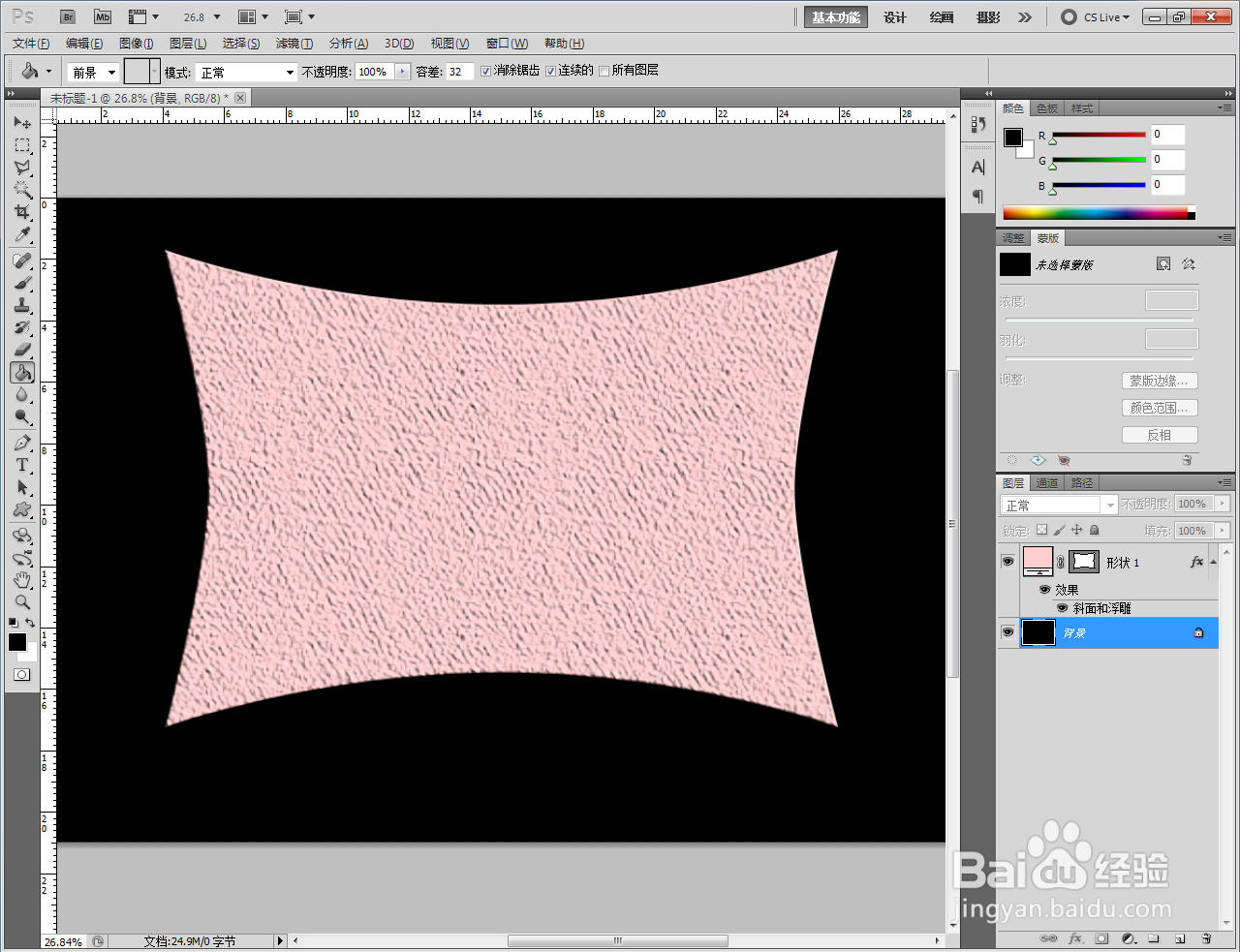Hide the 形状 1 layer eye icon
This screenshot has height=952, width=1240.
1008,562
